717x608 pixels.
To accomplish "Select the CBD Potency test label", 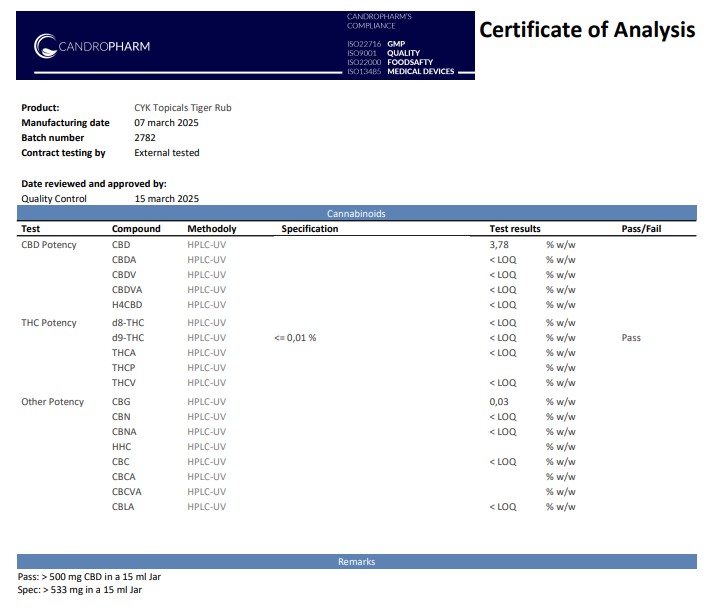I will tap(49, 245).
